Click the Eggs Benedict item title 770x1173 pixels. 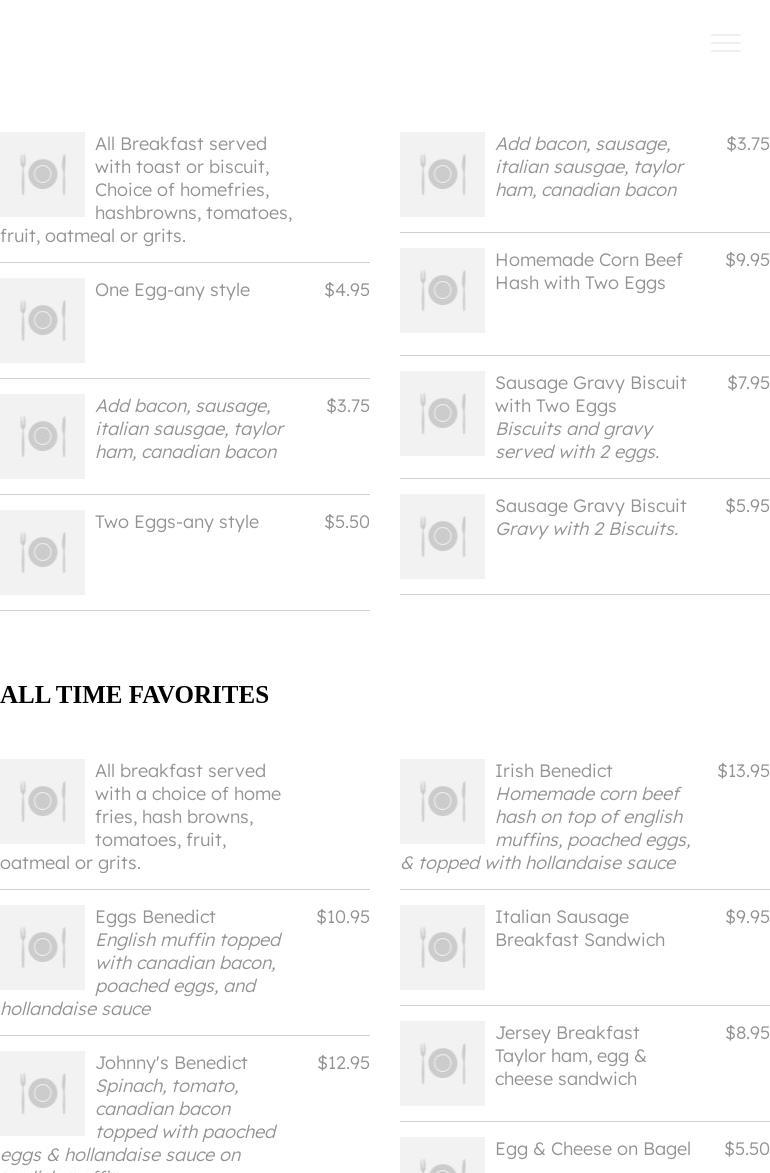coord(155,917)
